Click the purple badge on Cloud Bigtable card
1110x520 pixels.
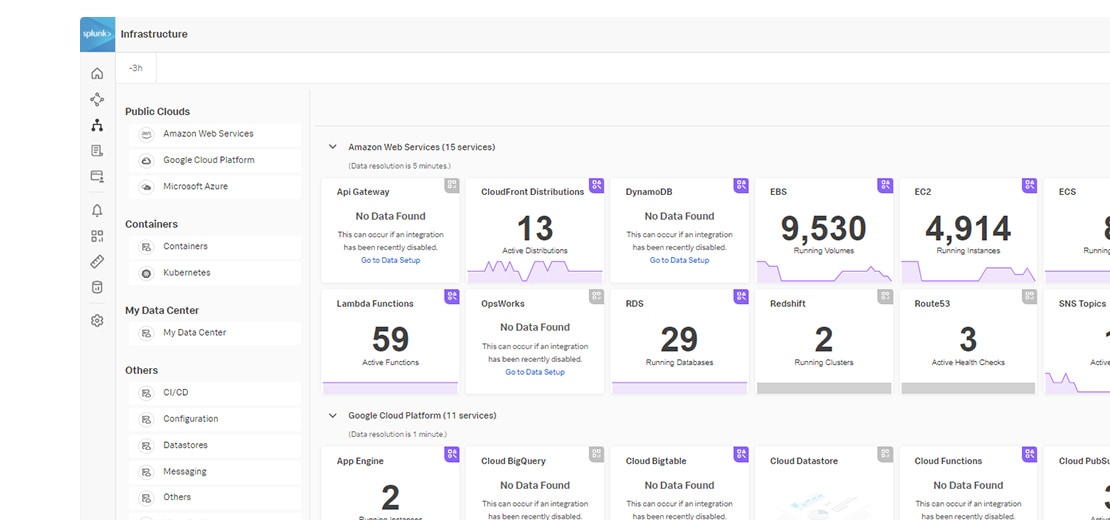click(741, 454)
